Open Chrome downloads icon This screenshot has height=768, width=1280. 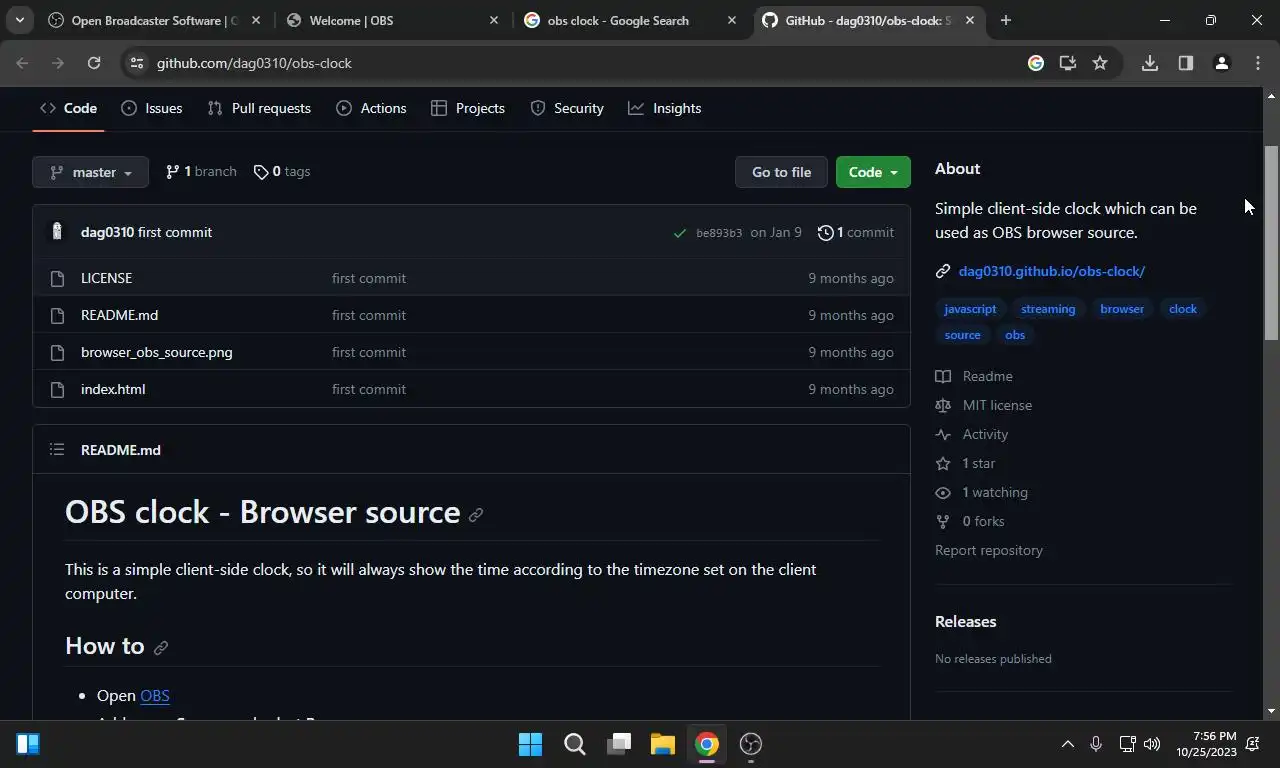1150,63
